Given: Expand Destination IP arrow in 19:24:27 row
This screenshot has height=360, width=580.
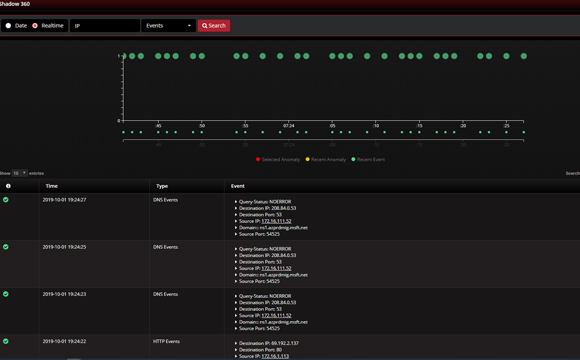Looking at the screenshot, I should [236, 208].
